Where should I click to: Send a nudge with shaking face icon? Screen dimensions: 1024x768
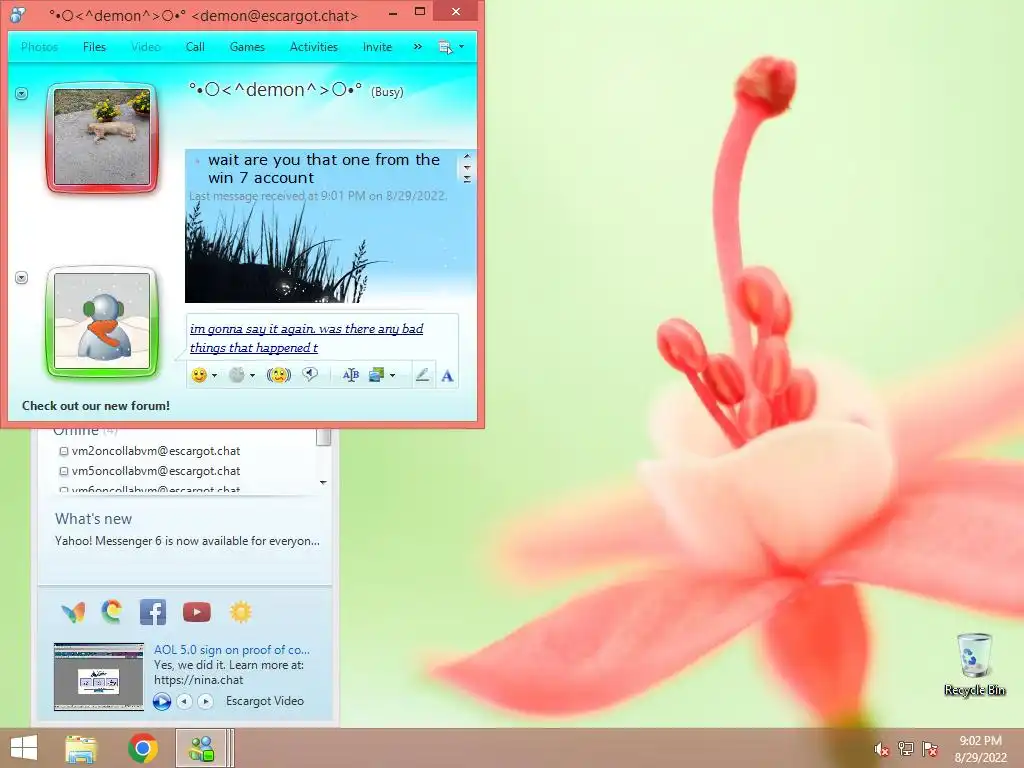pyautogui.click(x=279, y=375)
